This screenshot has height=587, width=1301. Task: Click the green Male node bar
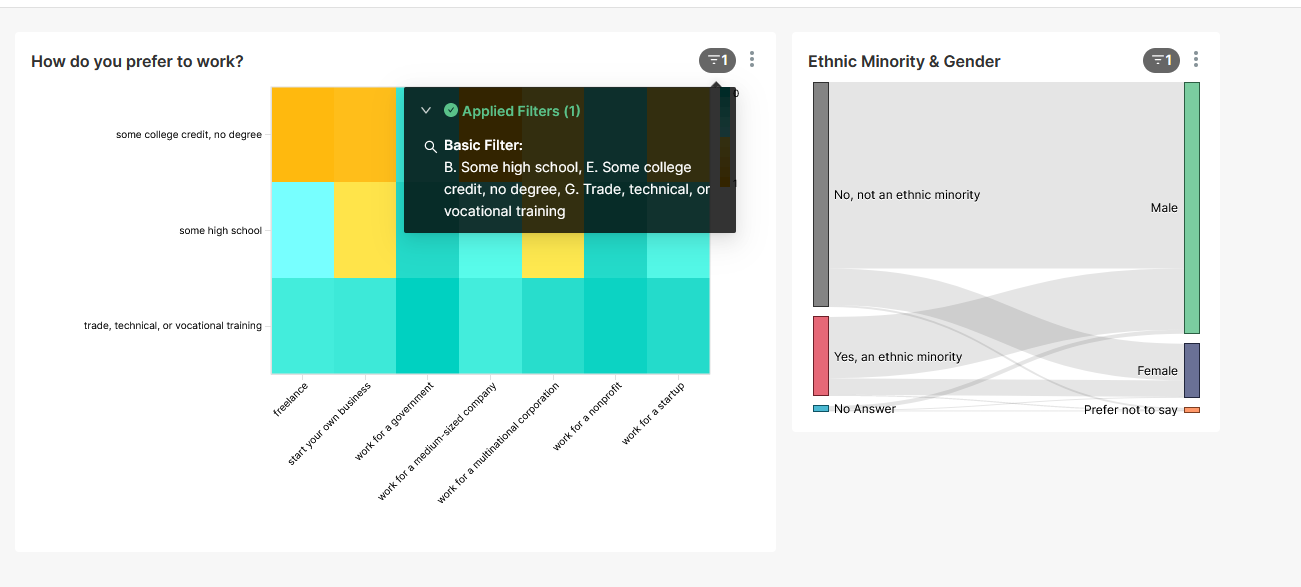(x=1192, y=208)
